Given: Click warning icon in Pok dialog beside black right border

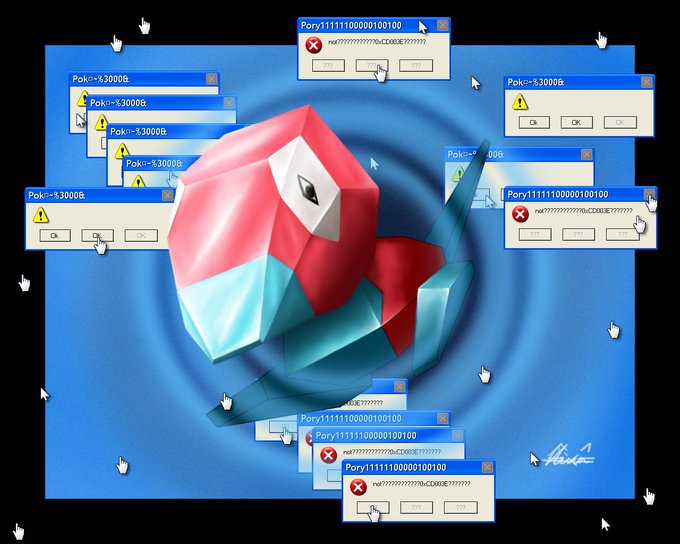Looking at the screenshot, I should point(520,102).
